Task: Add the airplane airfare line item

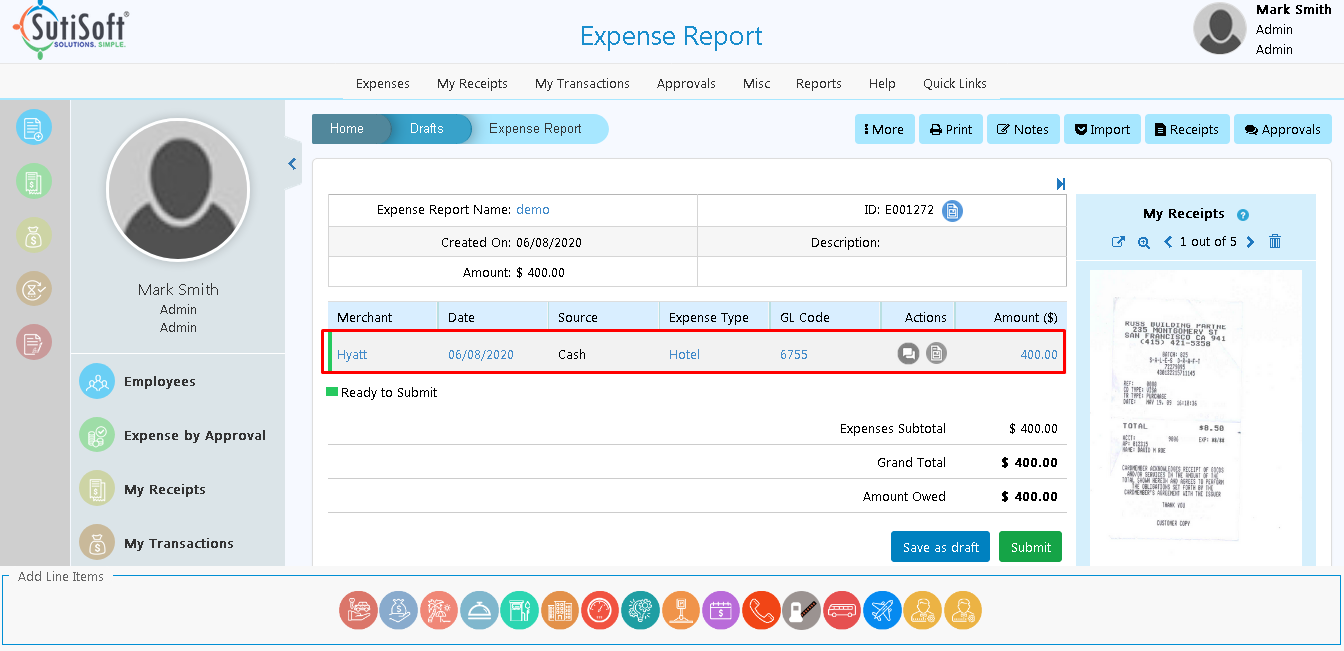Action: 882,610
